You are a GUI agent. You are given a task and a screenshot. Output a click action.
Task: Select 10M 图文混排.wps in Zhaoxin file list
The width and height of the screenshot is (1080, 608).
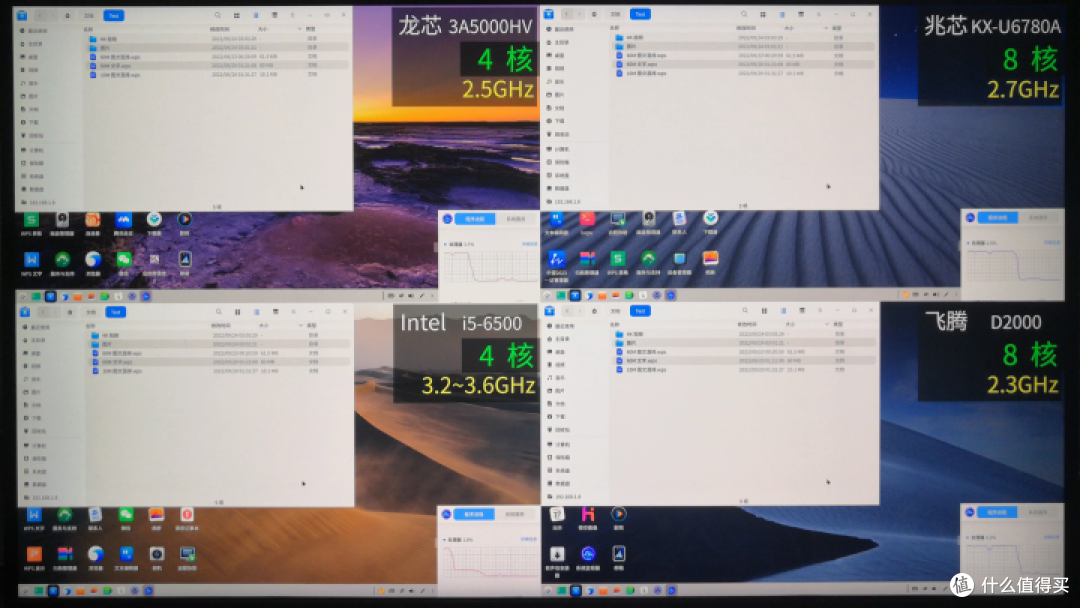coord(743,73)
